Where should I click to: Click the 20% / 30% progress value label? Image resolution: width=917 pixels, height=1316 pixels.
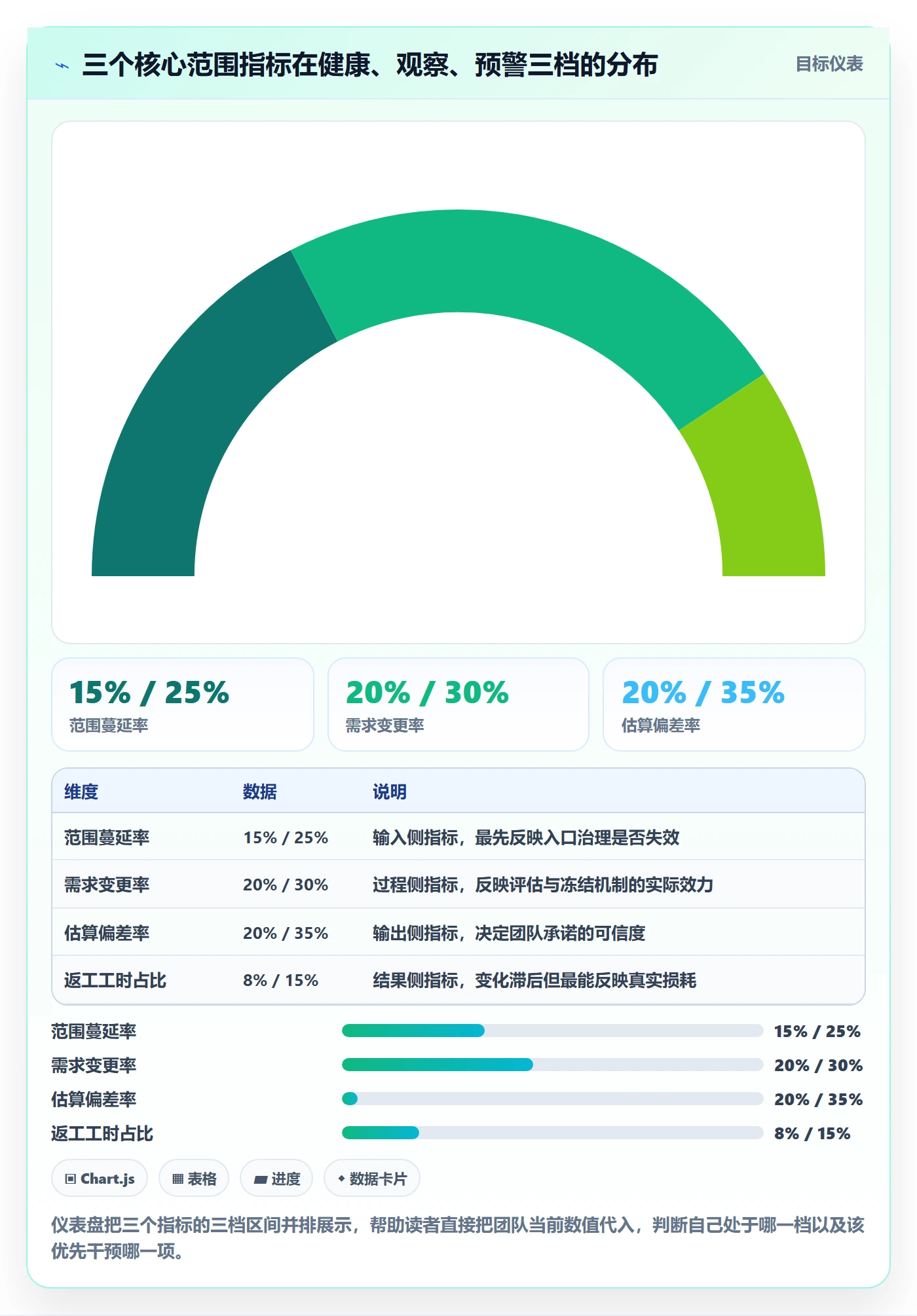pos(818,1065)
